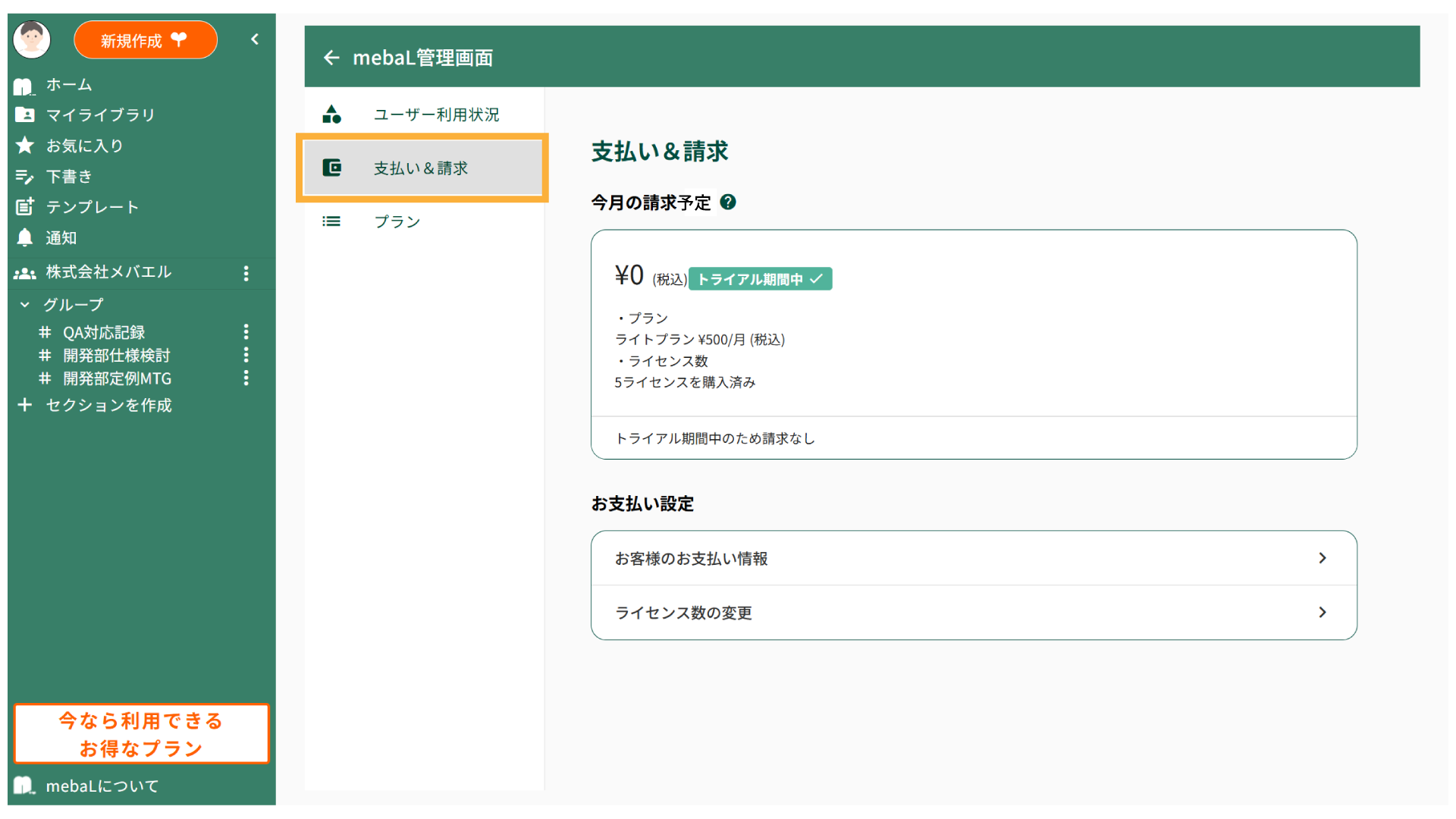Open ライセンス数の変更 row
Screen dimensions: 1456x819
[x=974, y=613]
